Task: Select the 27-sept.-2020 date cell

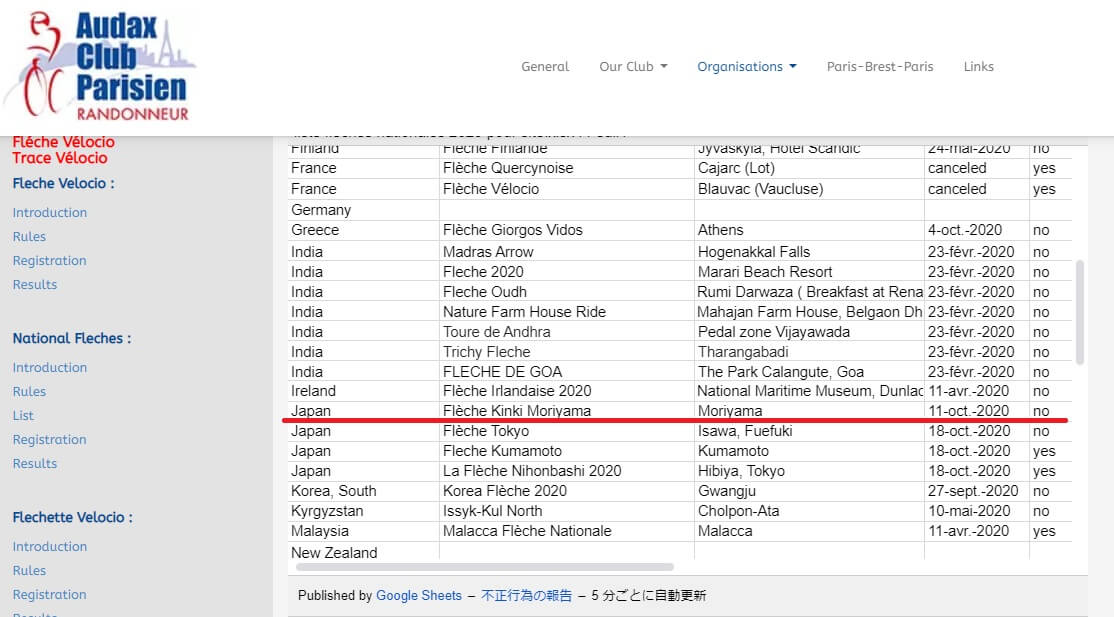Action: click(977, 490)
